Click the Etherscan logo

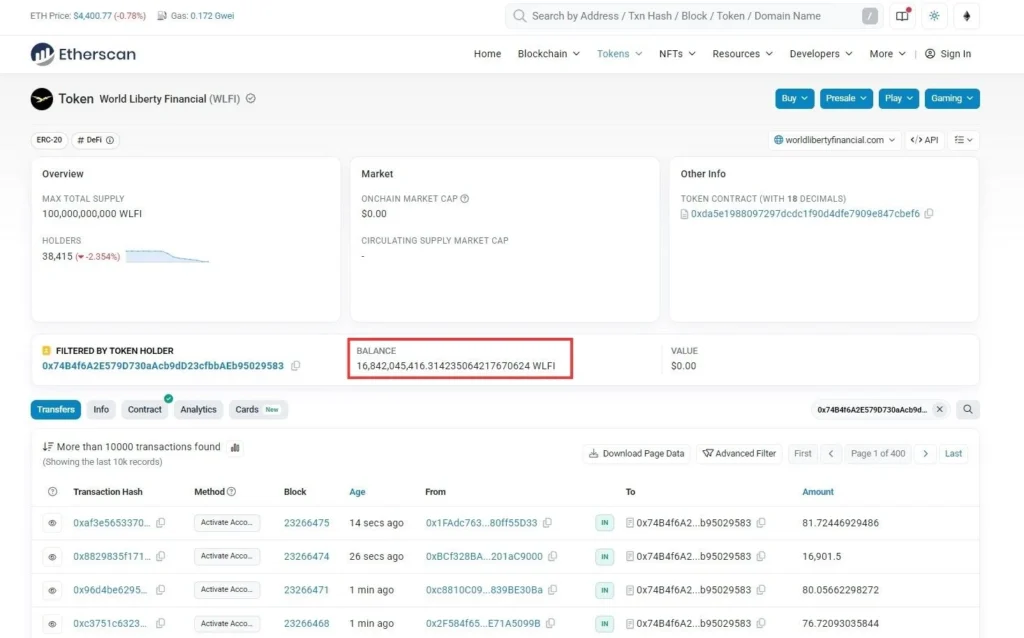coord(83,54)
